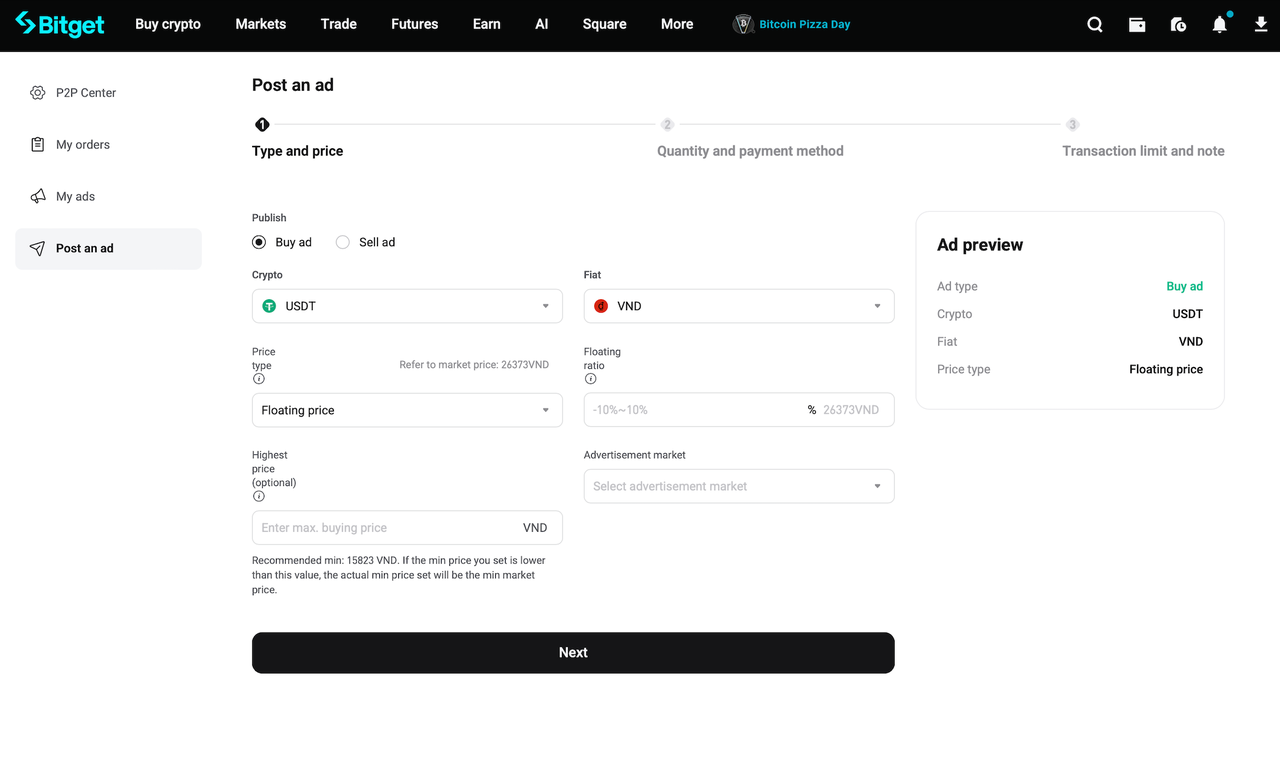Open the Trade menu
1280x773 pixels.
(339, 24)
